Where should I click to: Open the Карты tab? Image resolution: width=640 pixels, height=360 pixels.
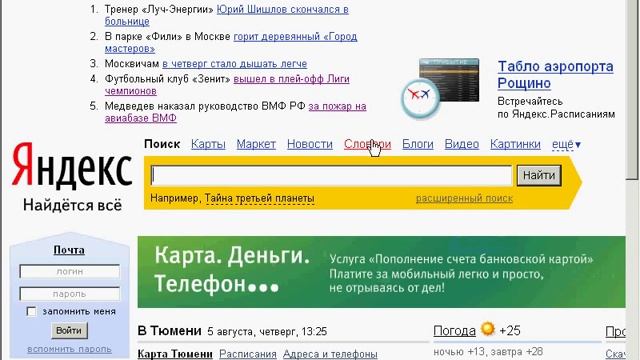(208, 144)
